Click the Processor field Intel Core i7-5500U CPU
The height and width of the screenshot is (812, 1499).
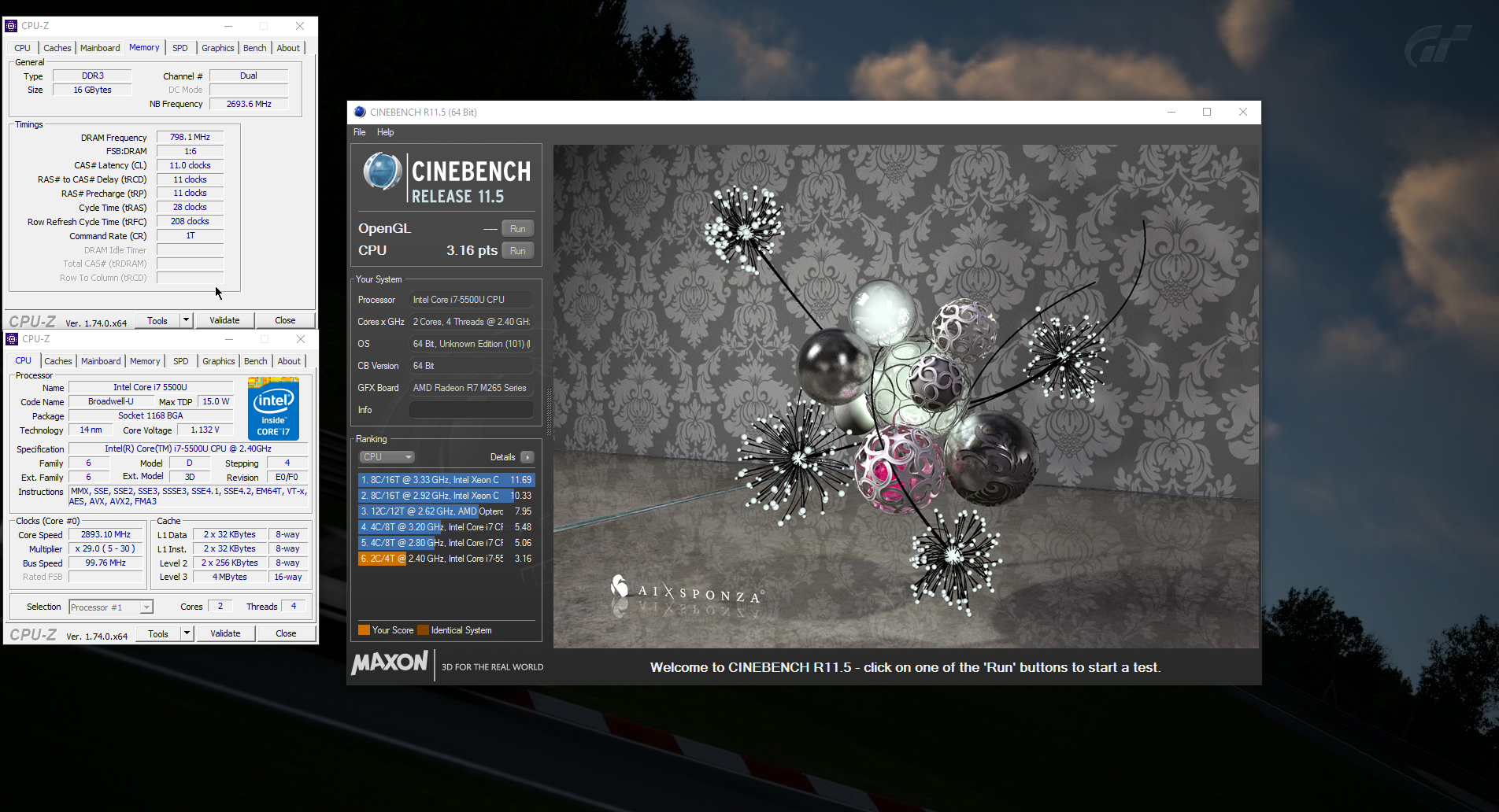[x=471, y=300]
